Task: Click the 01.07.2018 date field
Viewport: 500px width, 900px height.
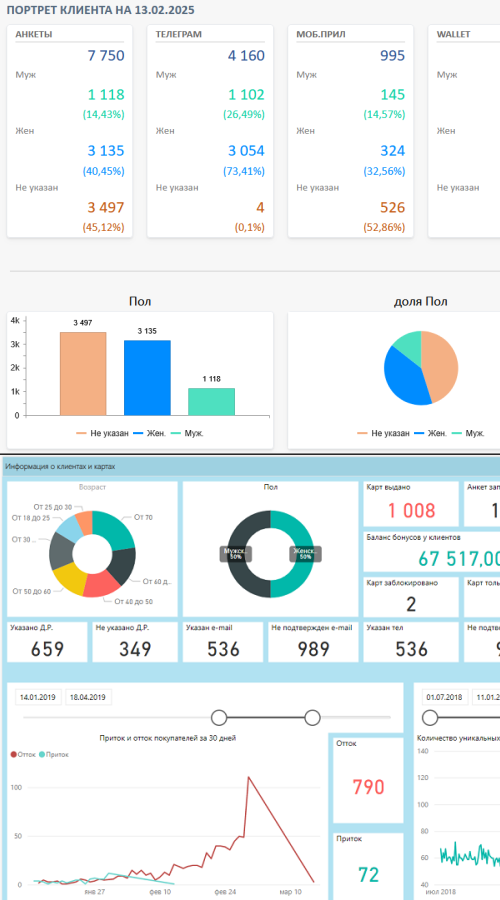Action: pos(445,697)
